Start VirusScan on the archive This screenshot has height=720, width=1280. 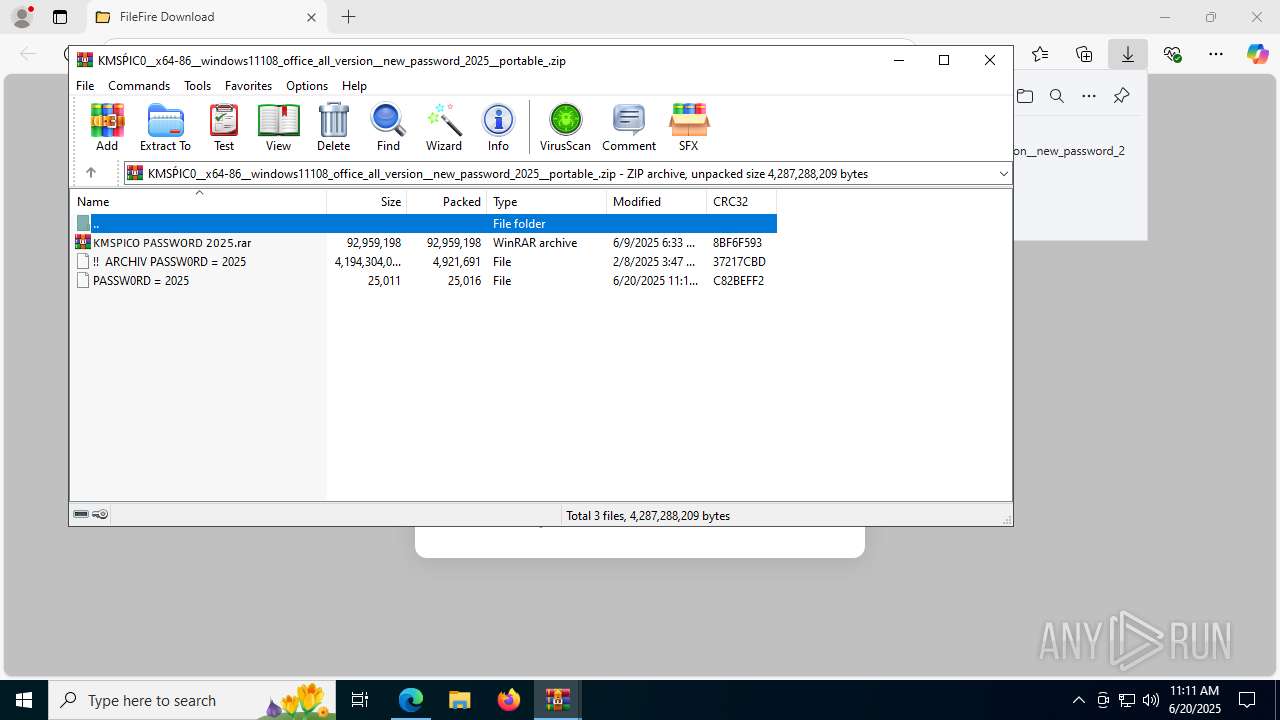tap(565, 127)
